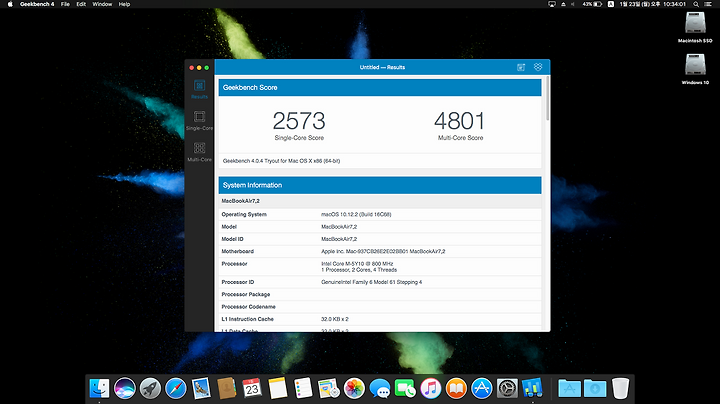Click the Intel Core M-5Y10 processor text
Screen dimensions: 720x404
[357, 264]
